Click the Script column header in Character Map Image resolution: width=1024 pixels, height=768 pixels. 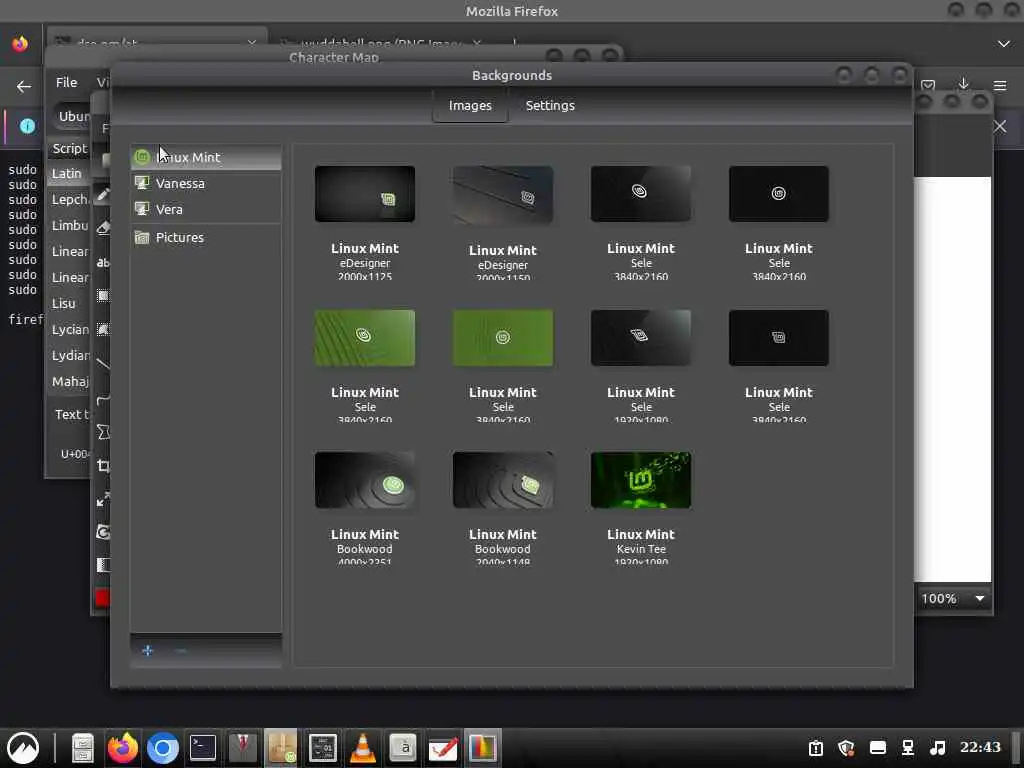click(x=69, y=148)
